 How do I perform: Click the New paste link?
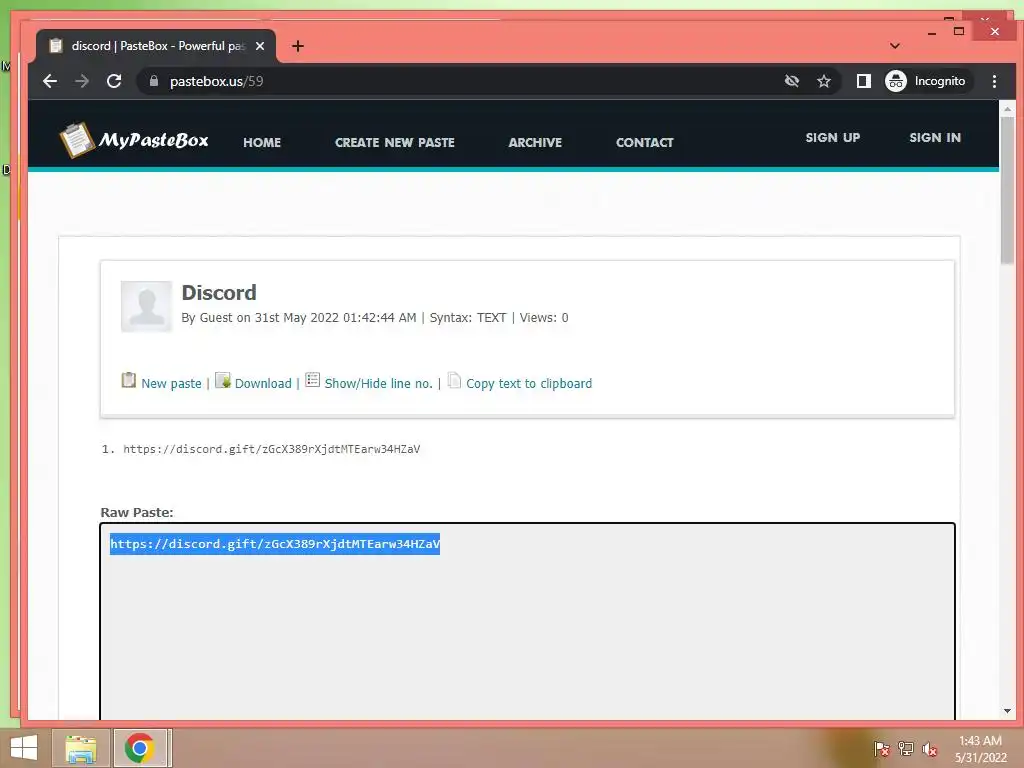click(x=171, y=383)
